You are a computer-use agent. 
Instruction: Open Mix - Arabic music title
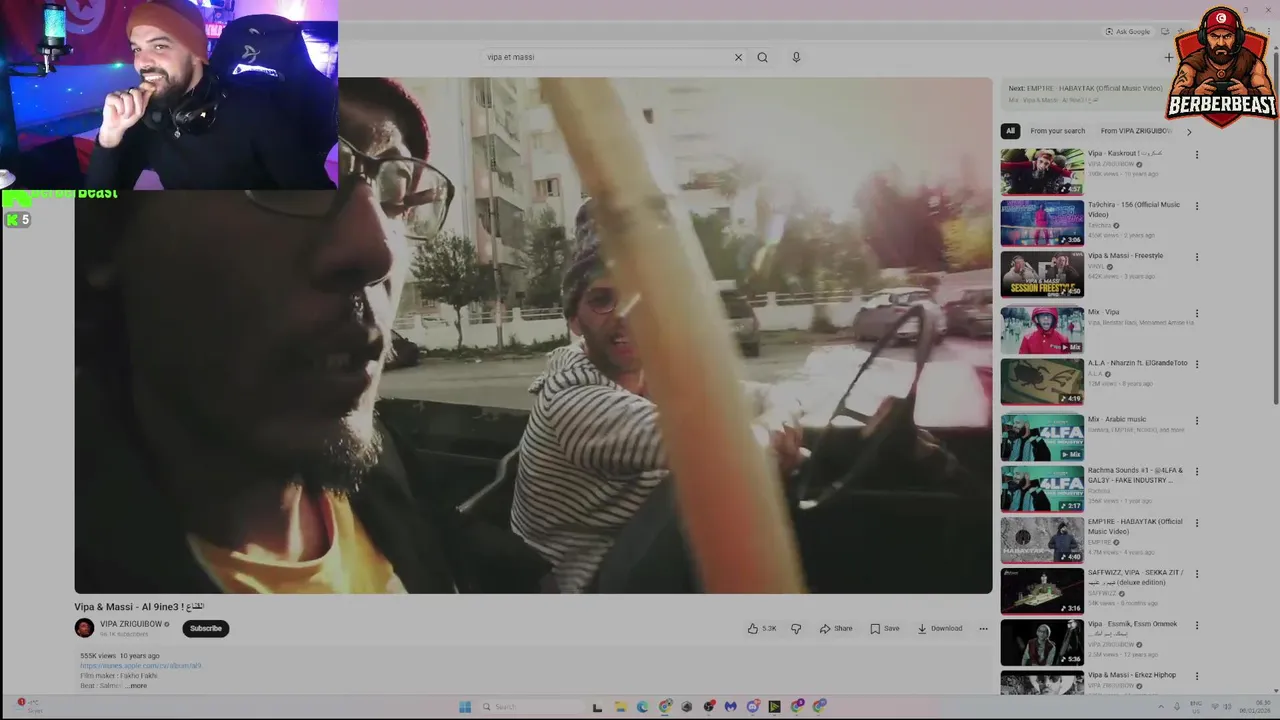click(1117, 420)
